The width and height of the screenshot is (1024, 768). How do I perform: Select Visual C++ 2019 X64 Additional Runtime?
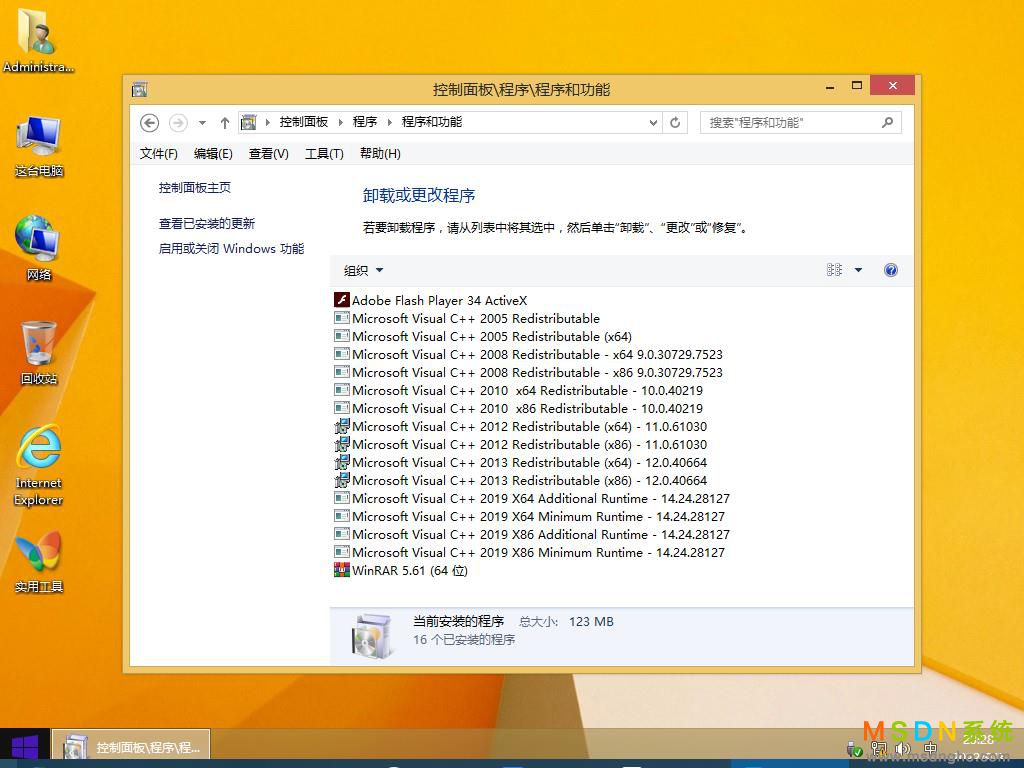(x=532, y=498)
